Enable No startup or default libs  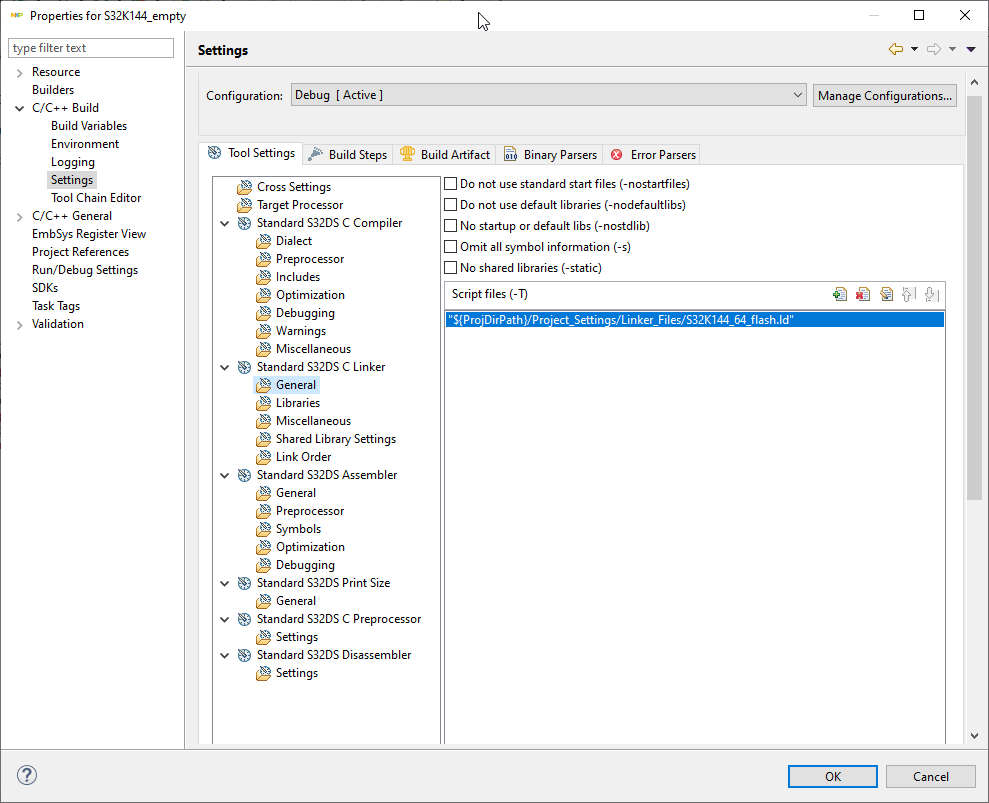[450, 226]
